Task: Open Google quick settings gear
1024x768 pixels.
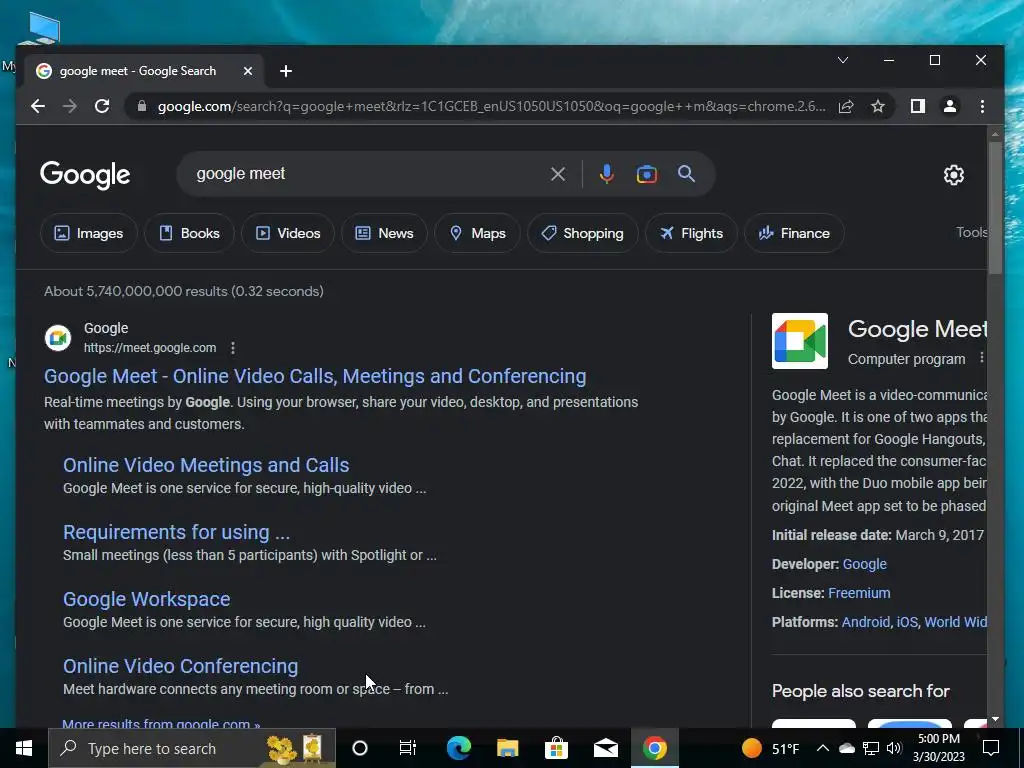Action: click(x=953, y=174)
